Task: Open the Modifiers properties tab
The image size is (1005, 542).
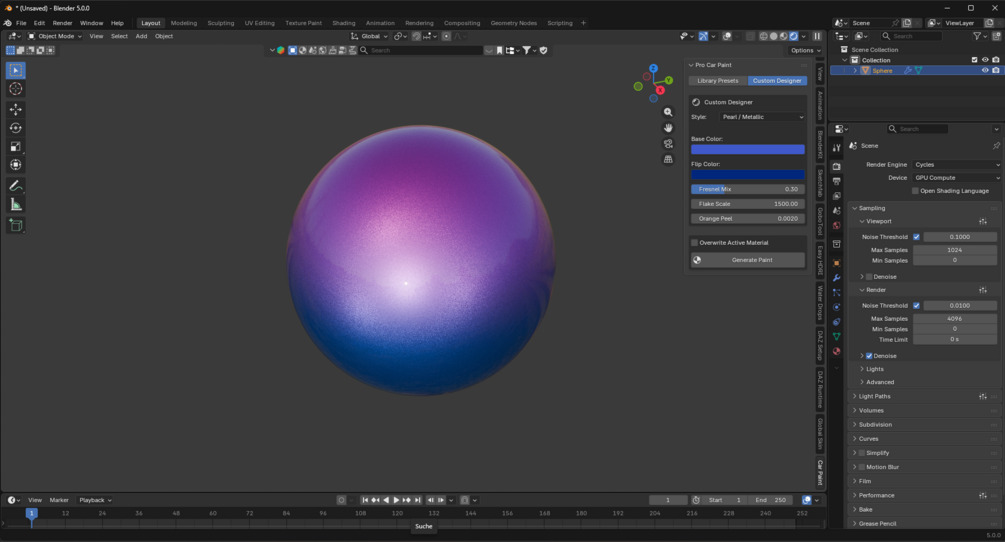Action: pos(836,278)
